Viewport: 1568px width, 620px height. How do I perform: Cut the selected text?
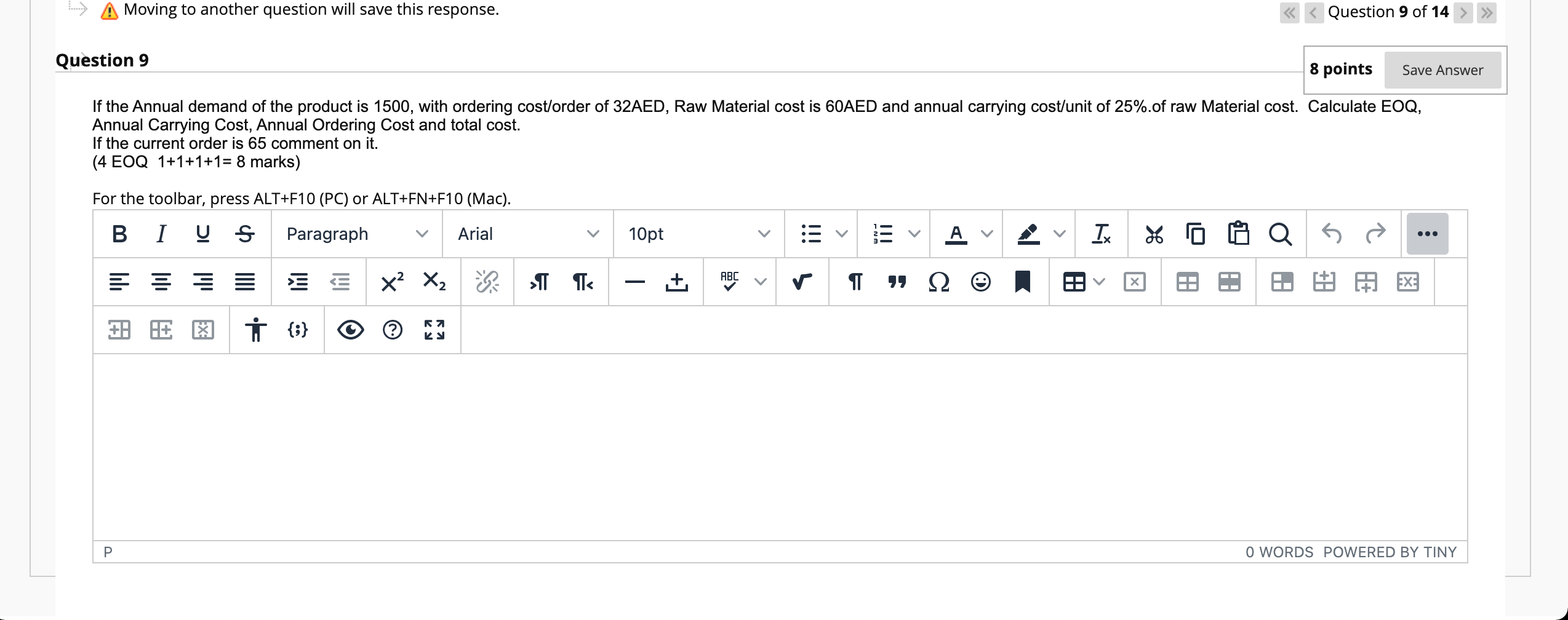[x=1154, y=234]
